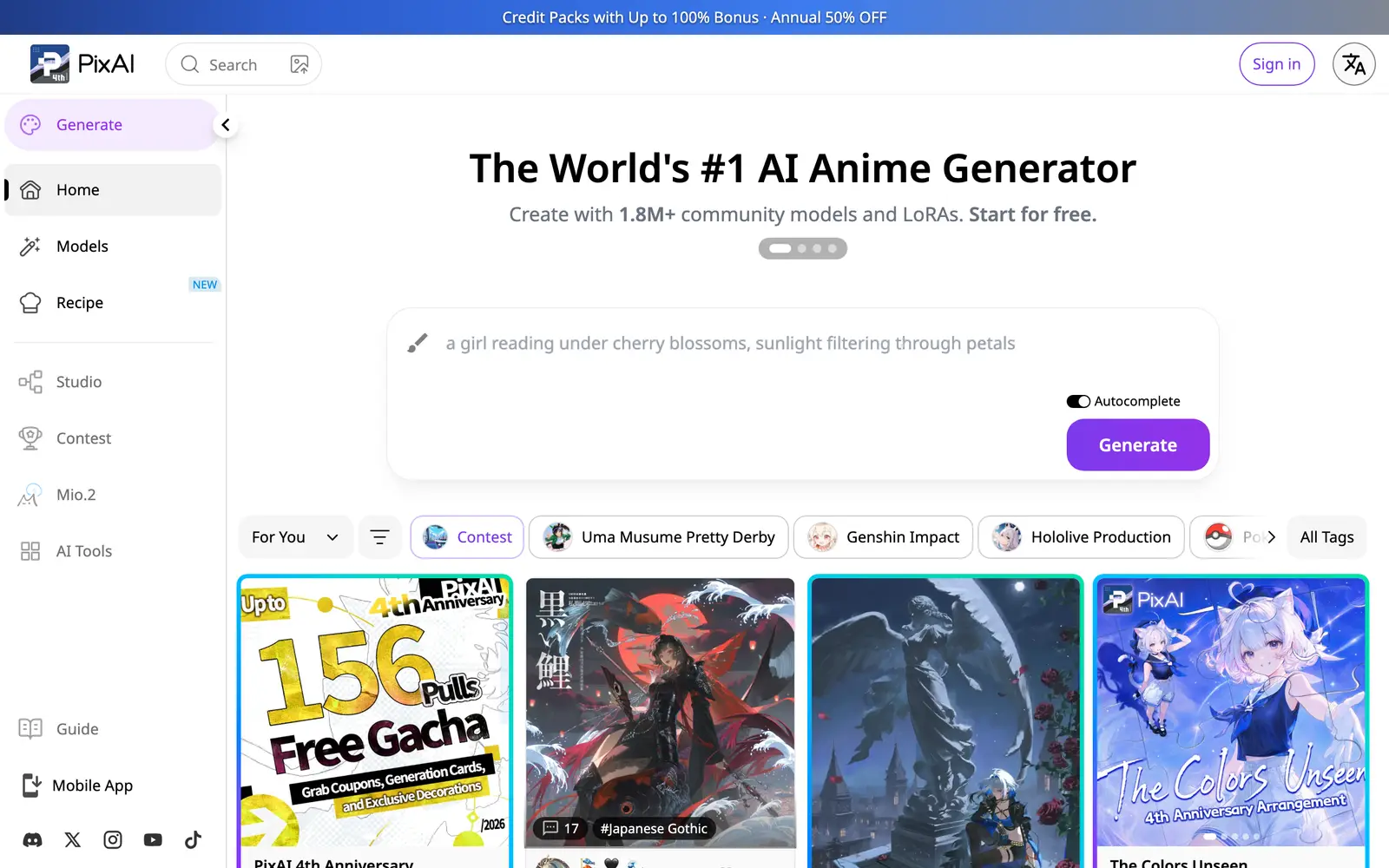Click the YouTube icon
The image size is (1389, 868).
click(x=153, y=839)
